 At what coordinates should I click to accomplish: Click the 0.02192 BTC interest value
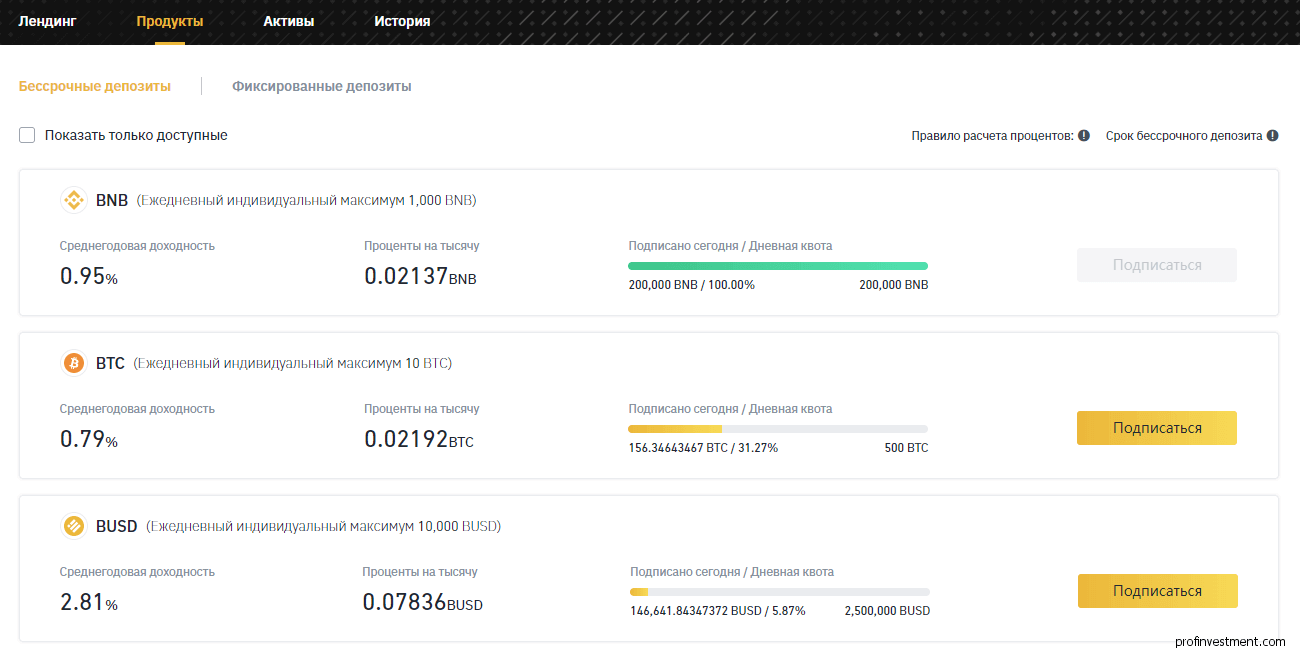(x=419, y=439)
